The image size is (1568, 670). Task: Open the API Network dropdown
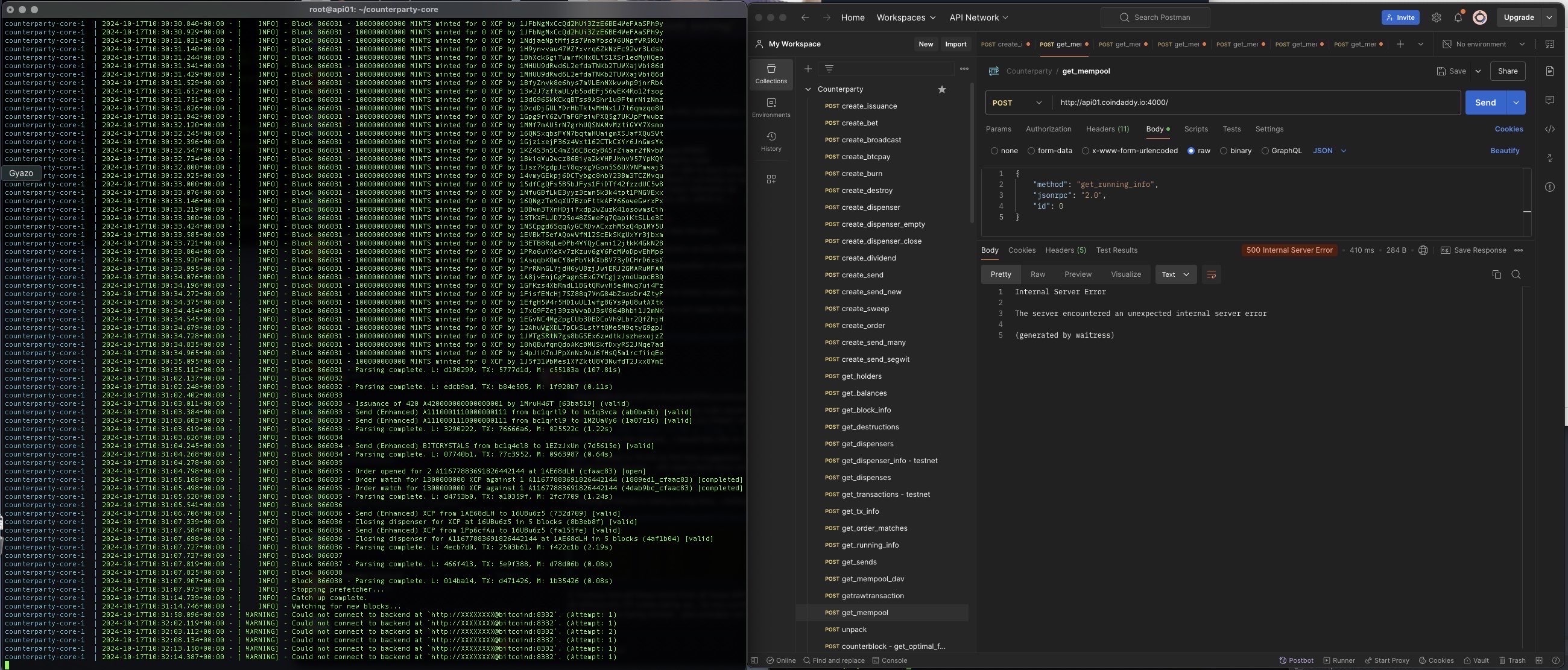(x=978, y=17)
